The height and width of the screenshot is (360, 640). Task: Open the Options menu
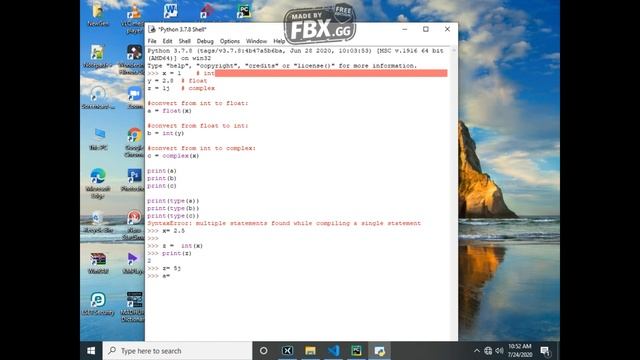[x=230, y=41]
